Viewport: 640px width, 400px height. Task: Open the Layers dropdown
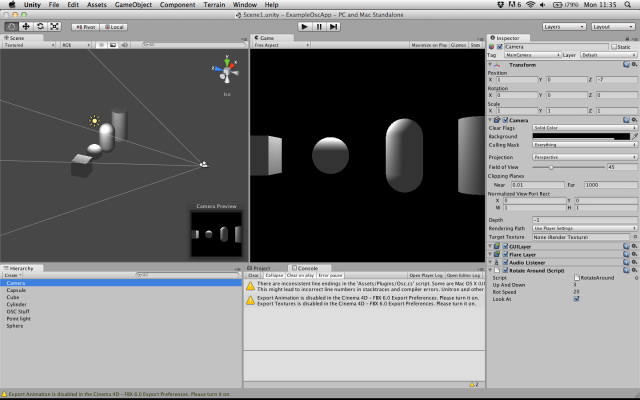pyautogui.click(x=564, y=27)
